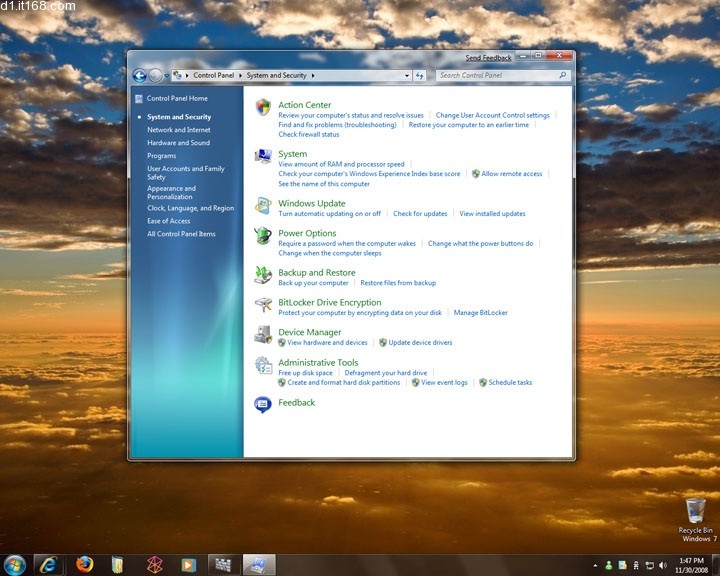Open the Action Center flag icon

[x=263, y=107]
